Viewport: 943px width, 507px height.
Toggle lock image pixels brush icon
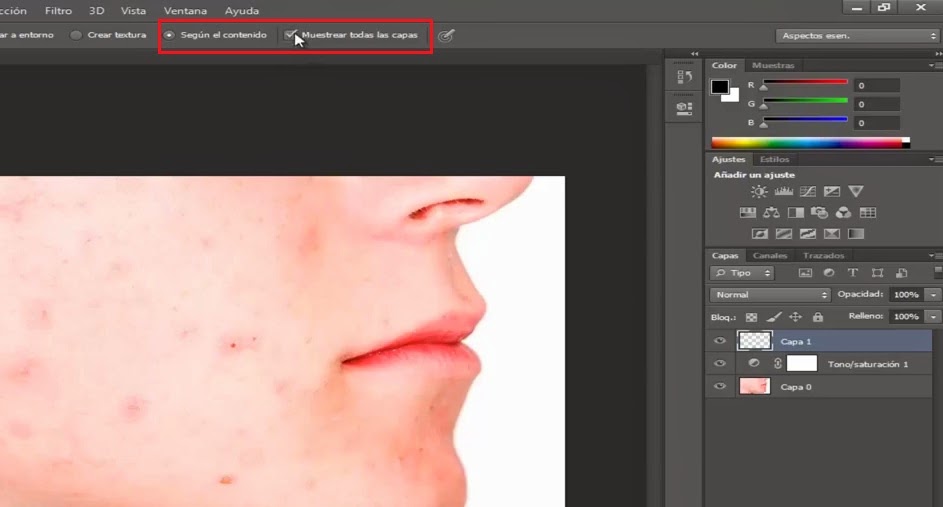(x=774, y=317)
